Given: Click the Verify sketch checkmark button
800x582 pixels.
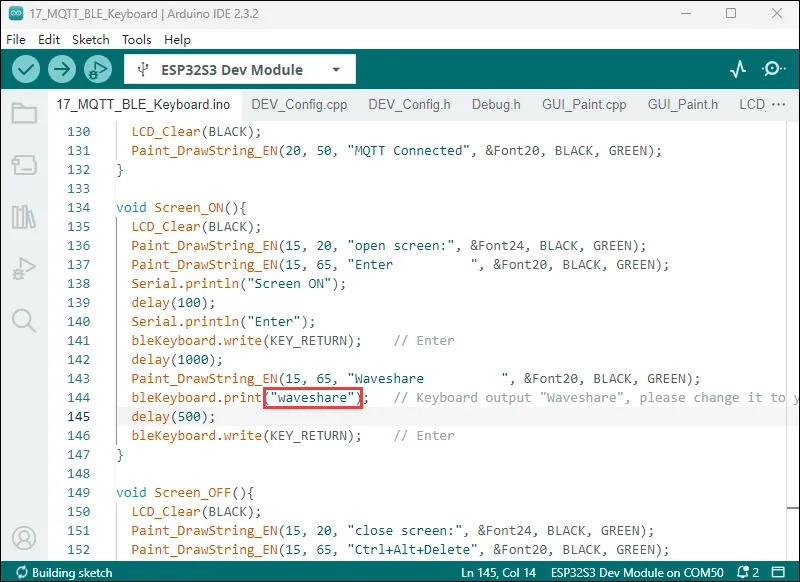Looking at the screenshot, I should (26, 69).
